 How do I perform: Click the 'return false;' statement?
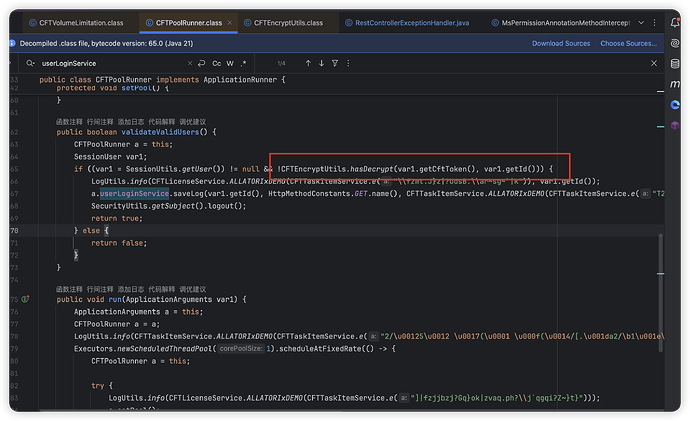pos(119,243)
